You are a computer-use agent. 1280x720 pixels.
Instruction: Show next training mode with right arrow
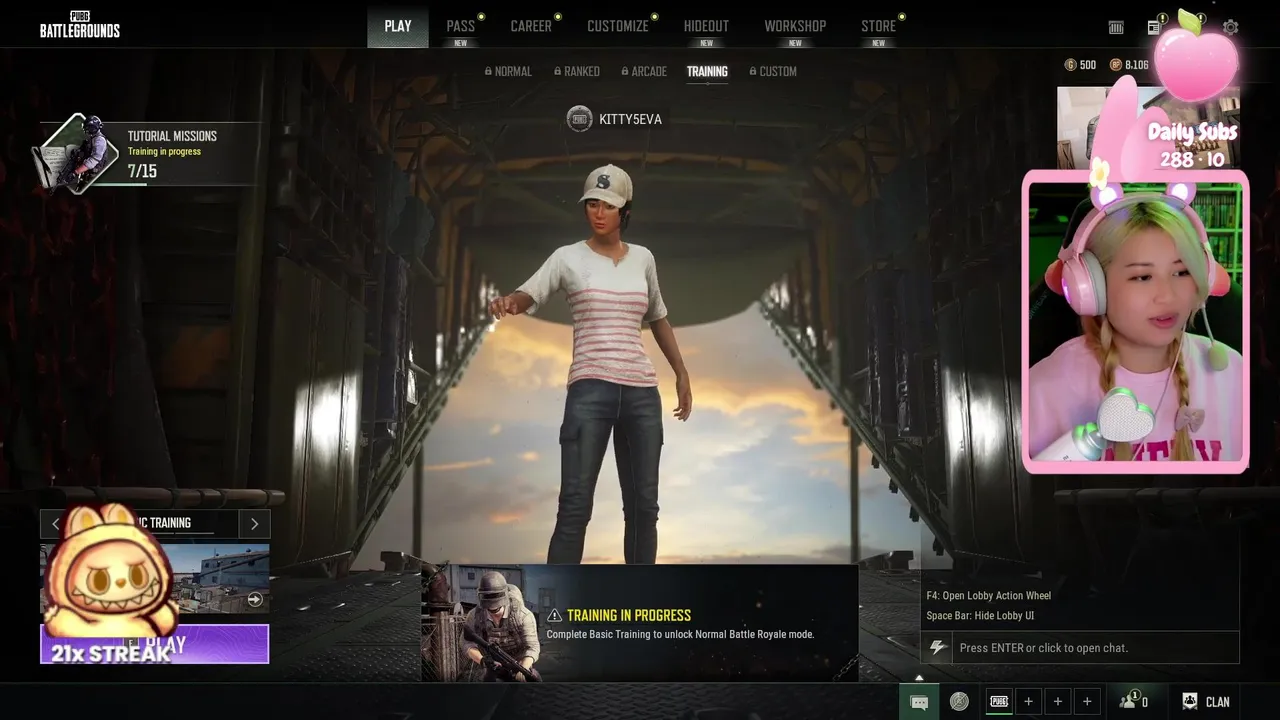[x=254, y=523]
